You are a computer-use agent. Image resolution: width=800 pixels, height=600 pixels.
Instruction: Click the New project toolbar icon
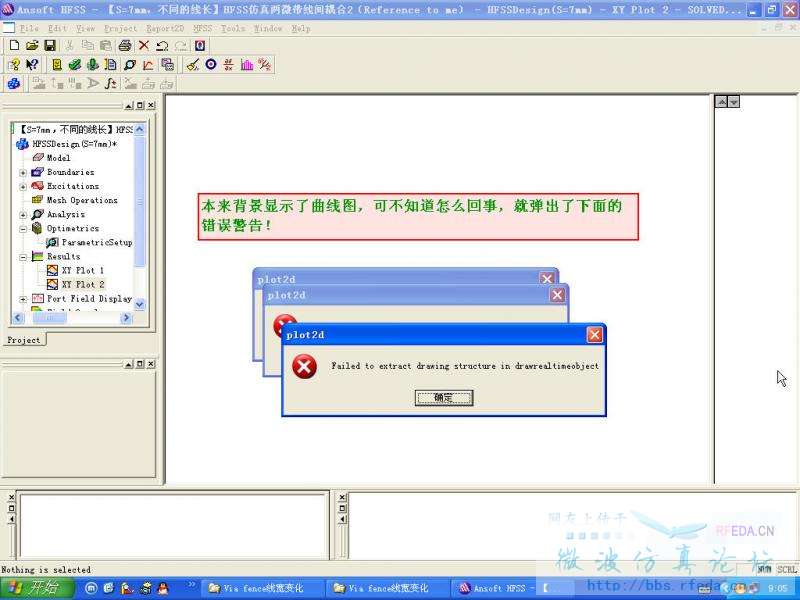pyautogui.click(x=14, y=45)
